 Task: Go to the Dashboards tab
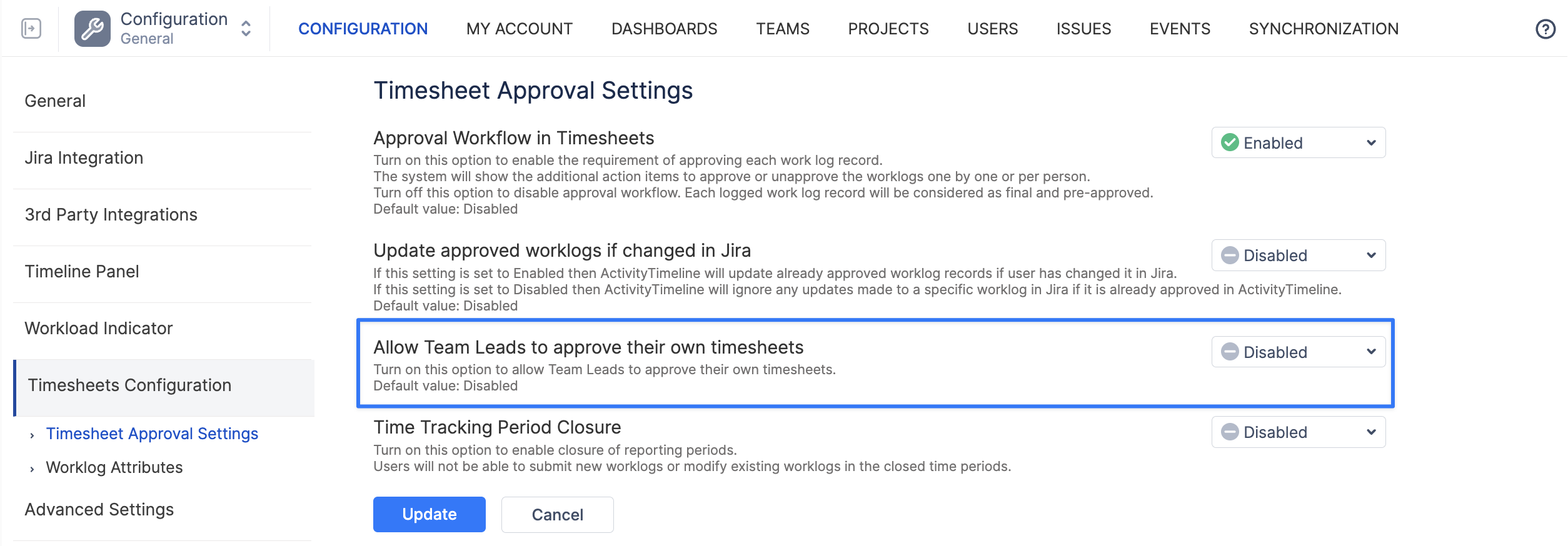click(x=664, y=29)
